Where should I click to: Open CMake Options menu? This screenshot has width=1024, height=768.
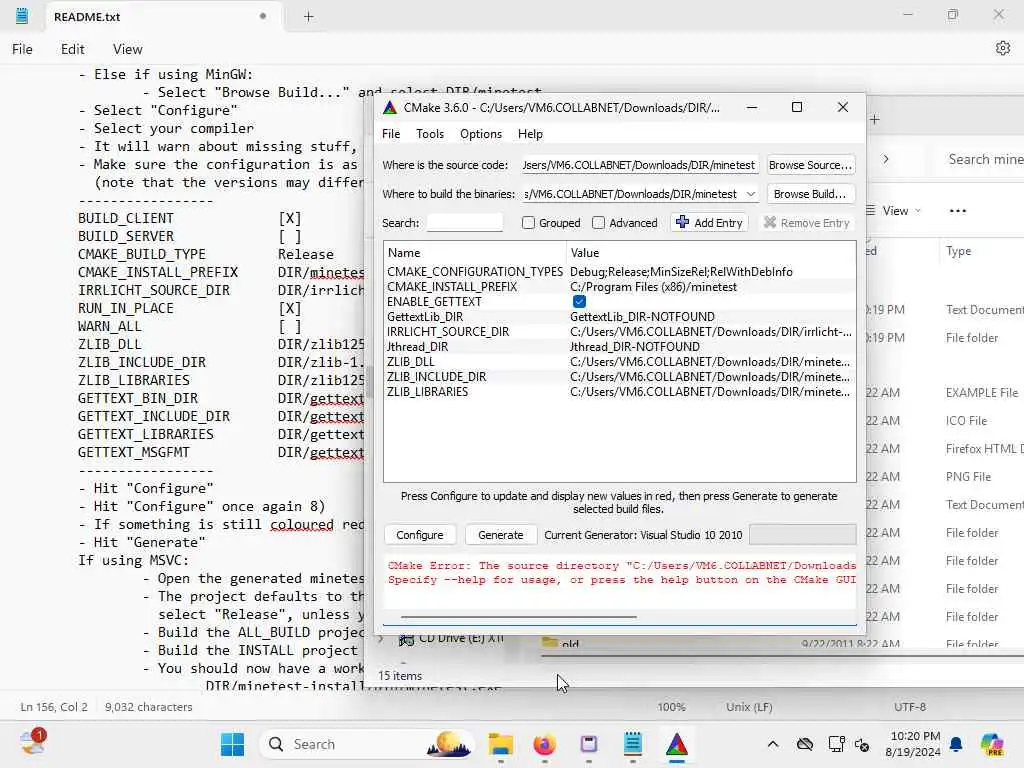481,134
